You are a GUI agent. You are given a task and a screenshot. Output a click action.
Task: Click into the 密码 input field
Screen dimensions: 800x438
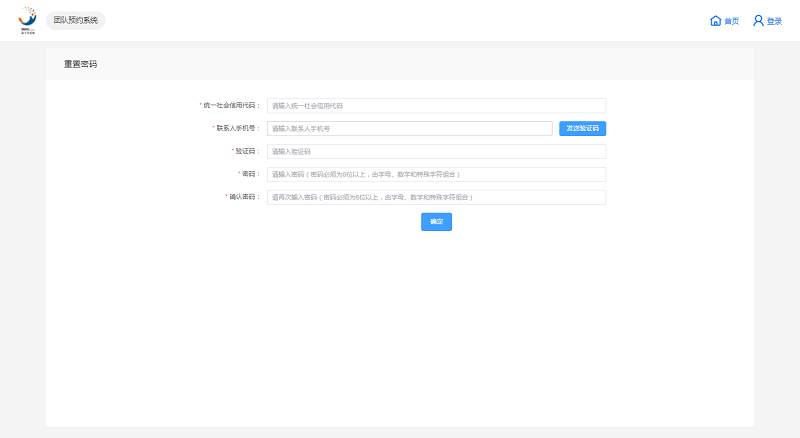pos(436,174)
